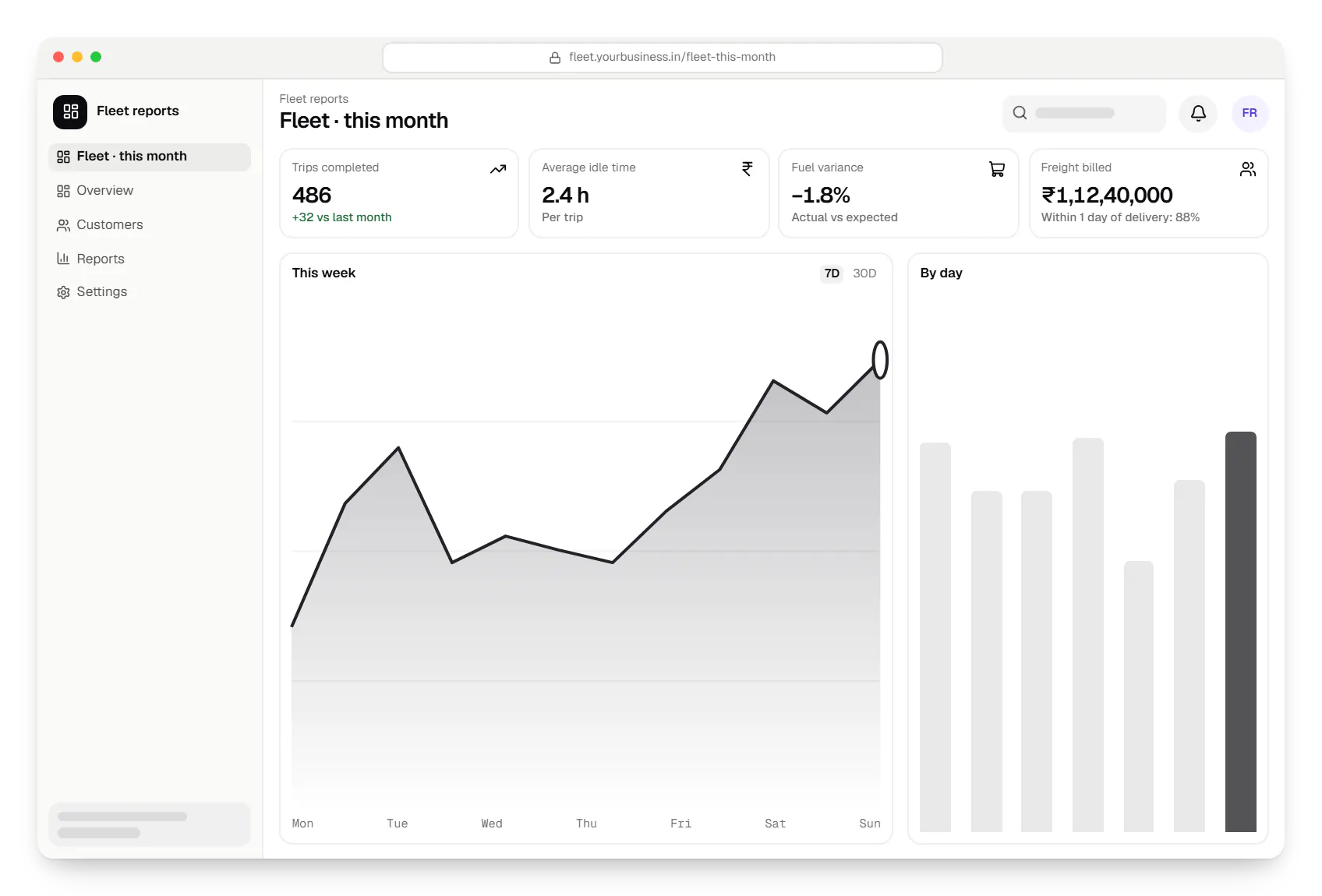Open the Customers page label
The image size is (1322, 896).
coord(110,225)
